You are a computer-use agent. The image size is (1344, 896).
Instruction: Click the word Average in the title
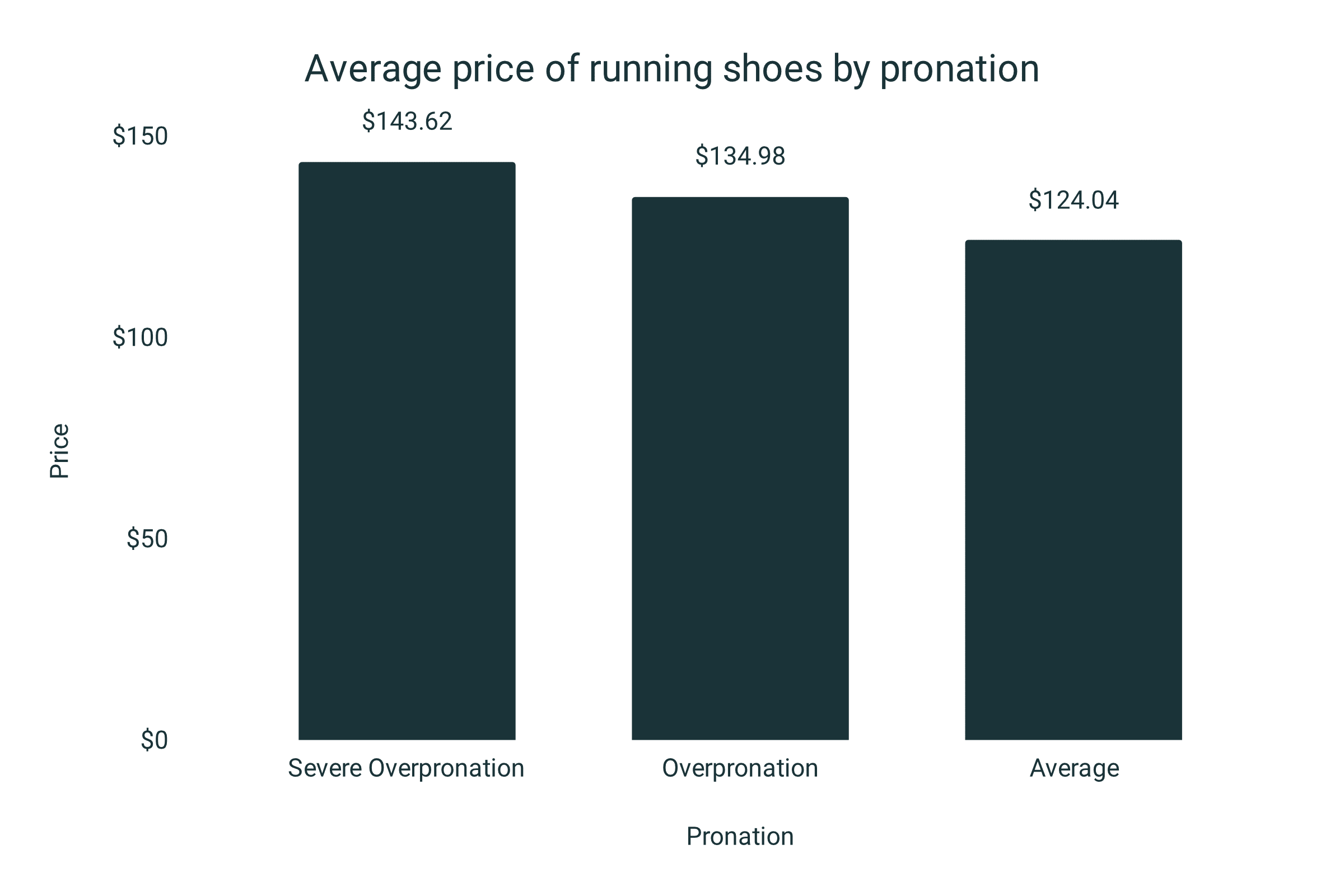373,69
